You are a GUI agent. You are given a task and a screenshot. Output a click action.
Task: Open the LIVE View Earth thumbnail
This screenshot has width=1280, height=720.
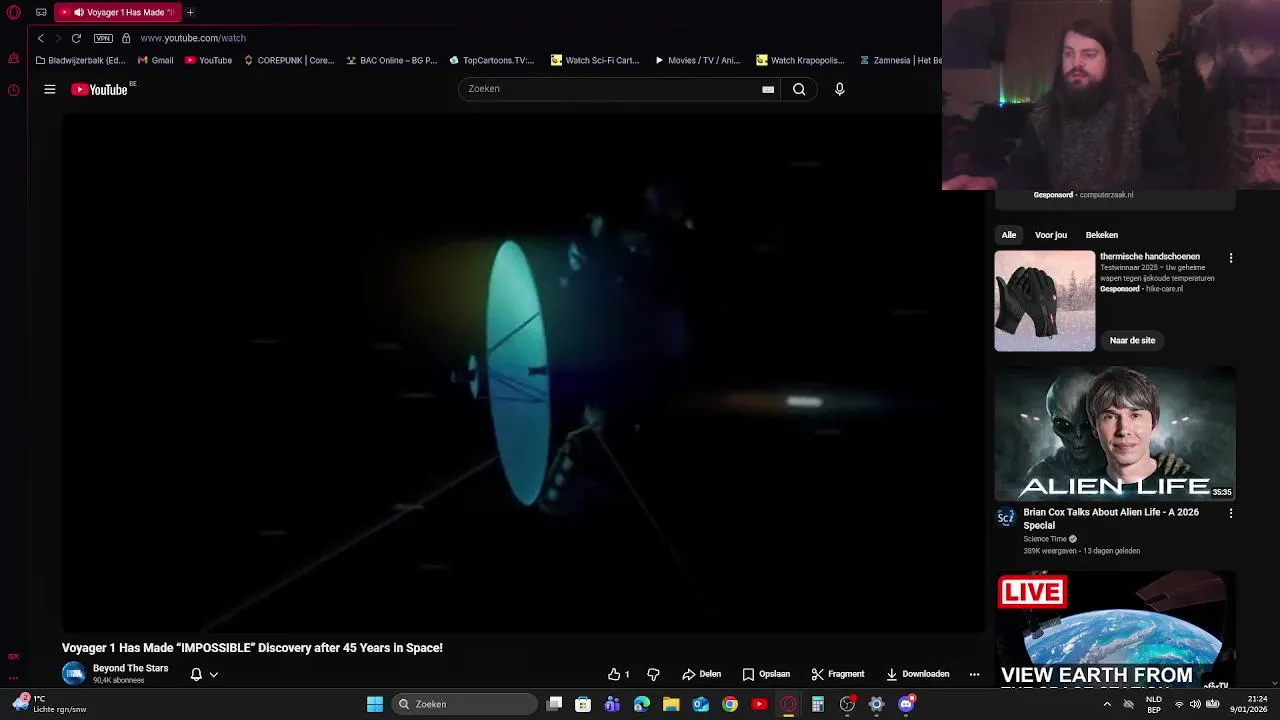click(x=1115, y=630)
